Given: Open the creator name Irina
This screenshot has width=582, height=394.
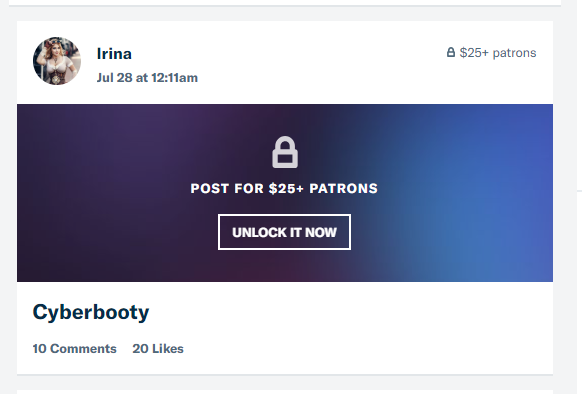Looking at the screenshot, I should (x=114, y=54).
